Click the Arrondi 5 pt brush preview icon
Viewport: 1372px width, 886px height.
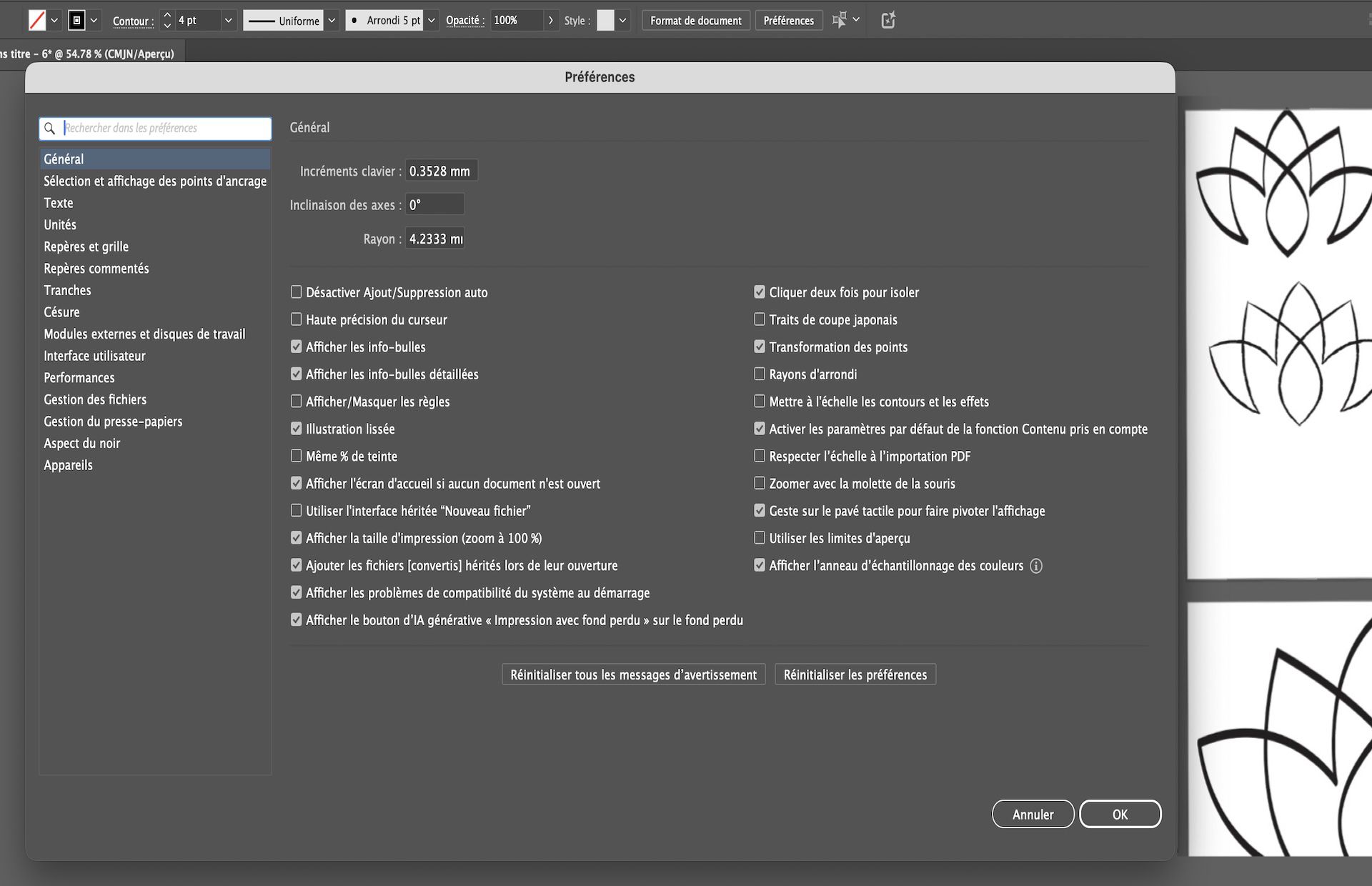355,20
